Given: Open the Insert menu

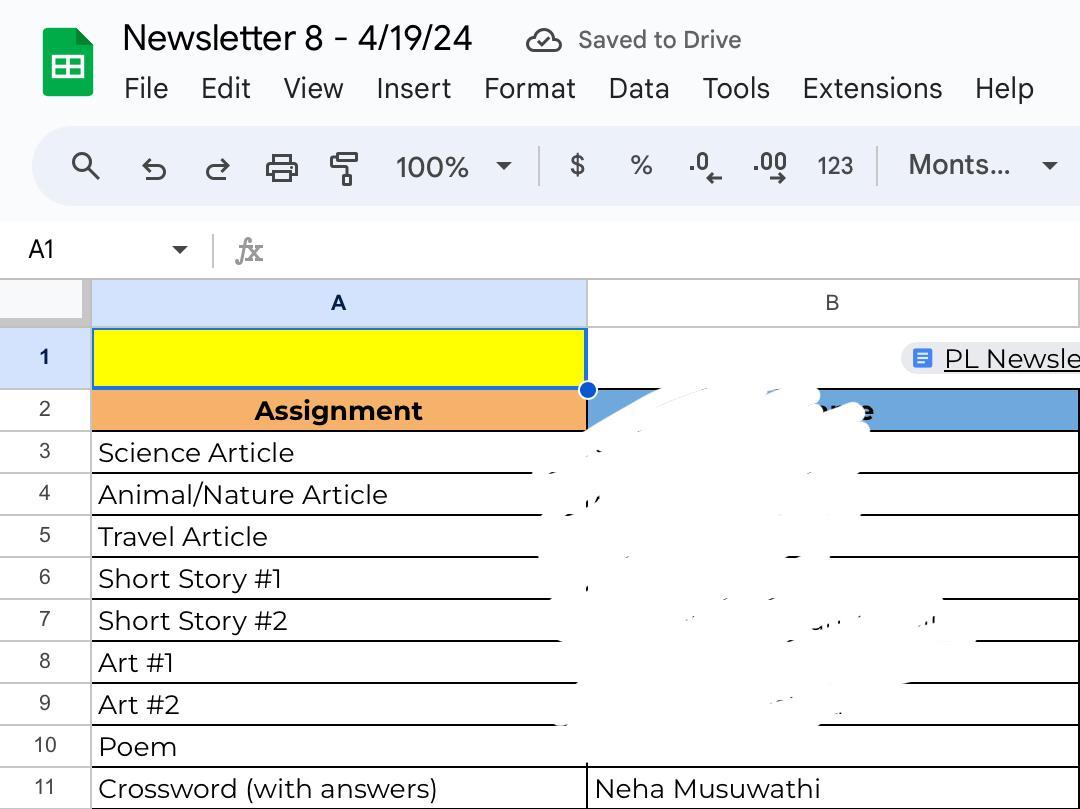Looking at the screenshot, I should [x=413, y=89].
